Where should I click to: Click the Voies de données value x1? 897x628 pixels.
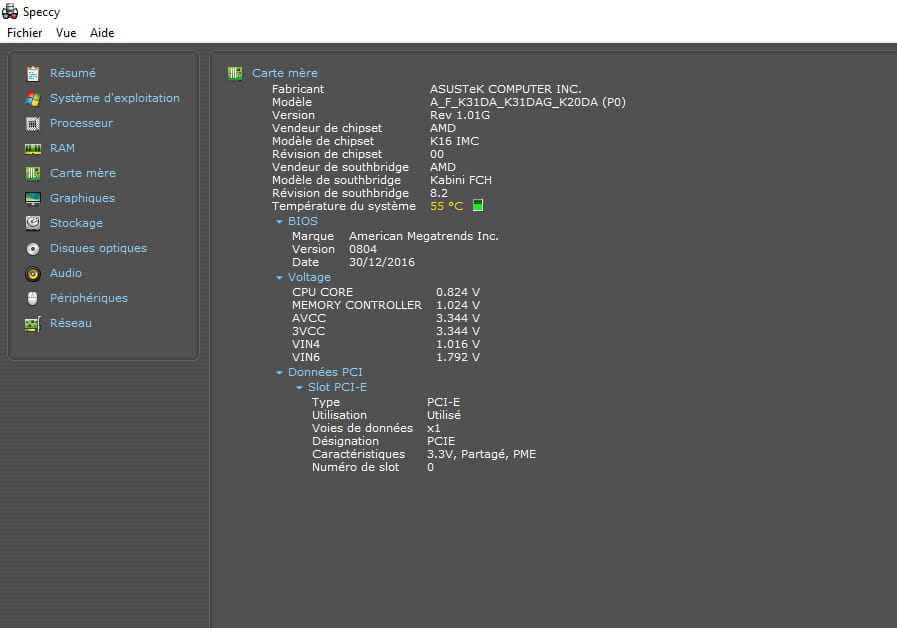[x=434, y=428]
